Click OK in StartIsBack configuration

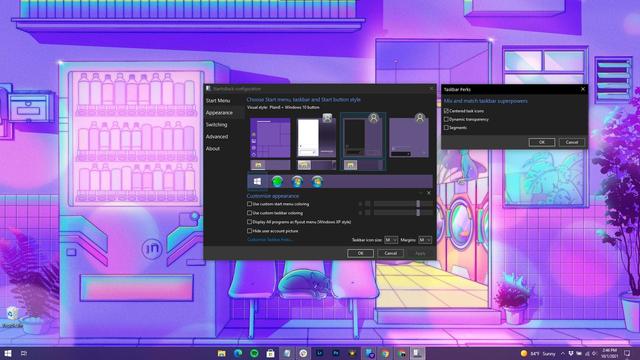point(360,253)
